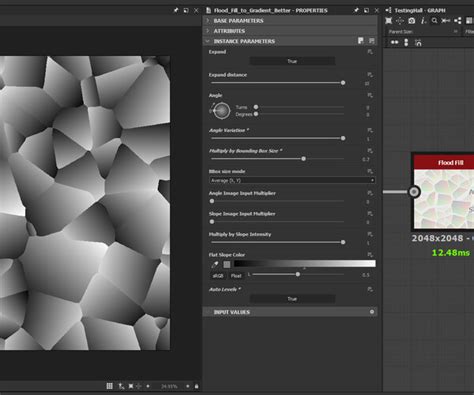The width and height of the screenshot is (474, 395).
Task: Select the Flood Fill node thumbnail
Action: (444, 199)
